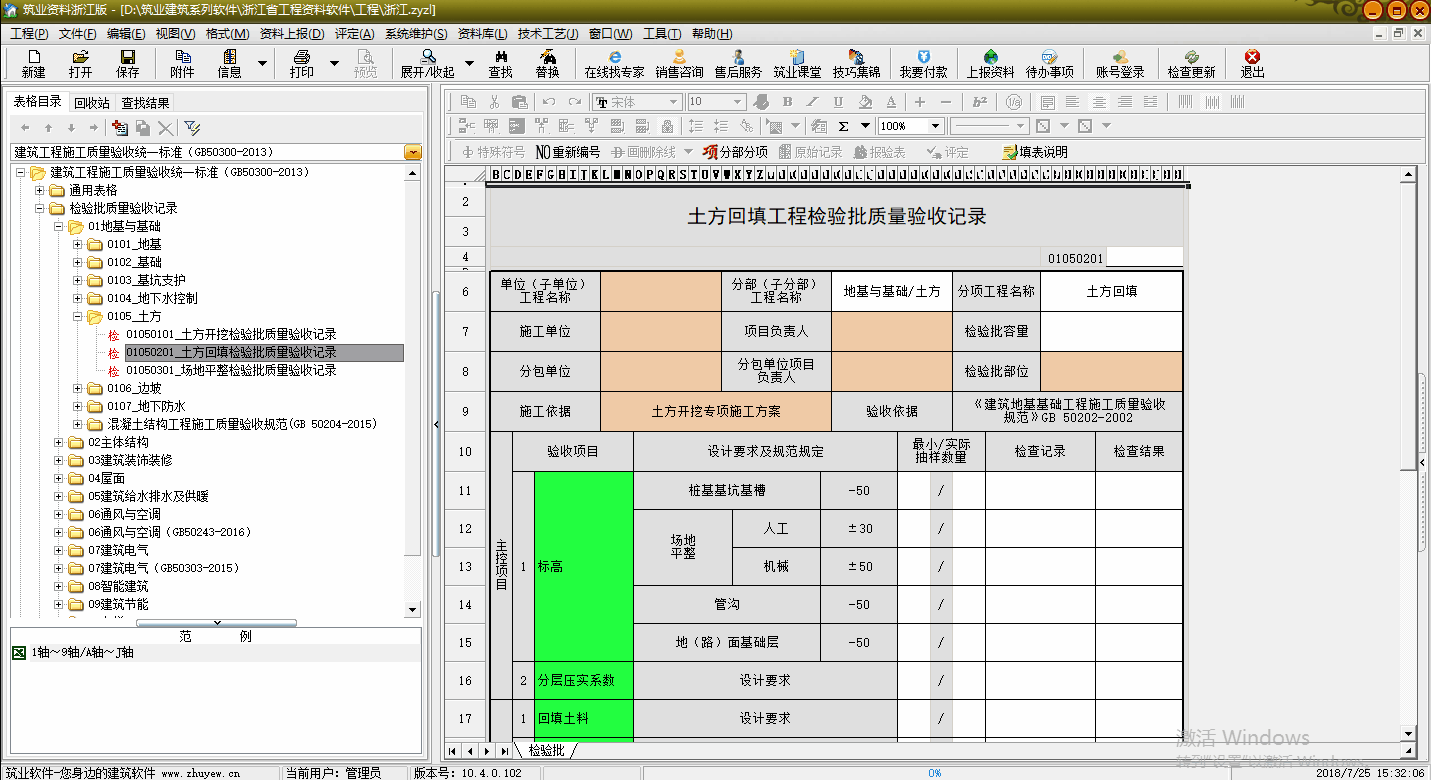Open the 100% zoom dropdown

(935, 126)
